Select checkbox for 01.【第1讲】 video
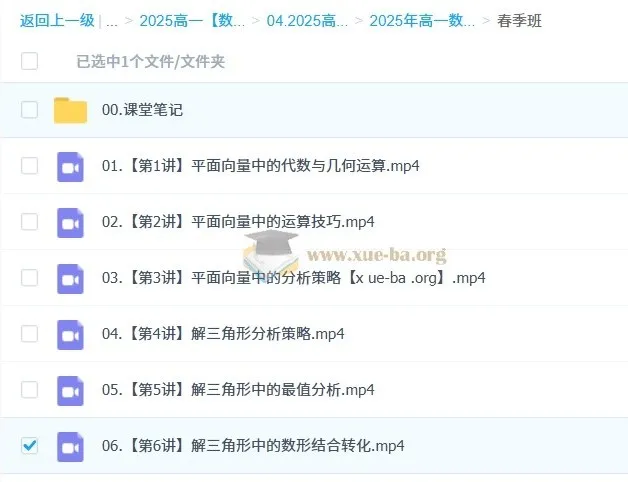Viewport: 628px width, 482px height. [29, 166]
